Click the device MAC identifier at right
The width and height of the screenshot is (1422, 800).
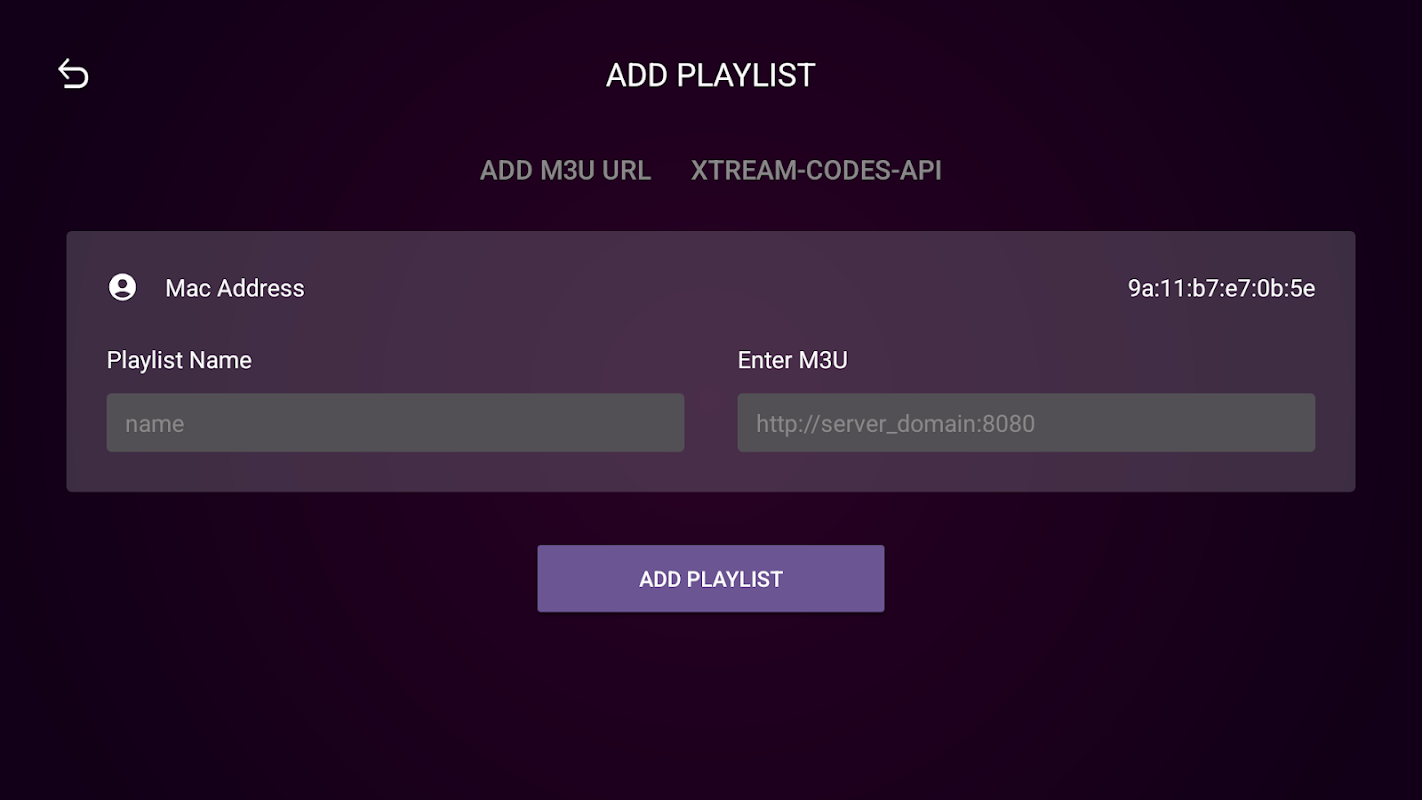point(1221,289)
